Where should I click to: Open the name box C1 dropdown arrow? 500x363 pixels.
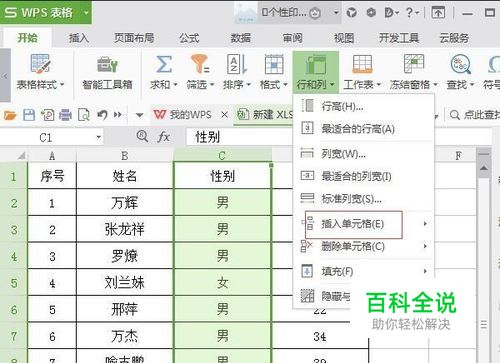click(98, 137)
